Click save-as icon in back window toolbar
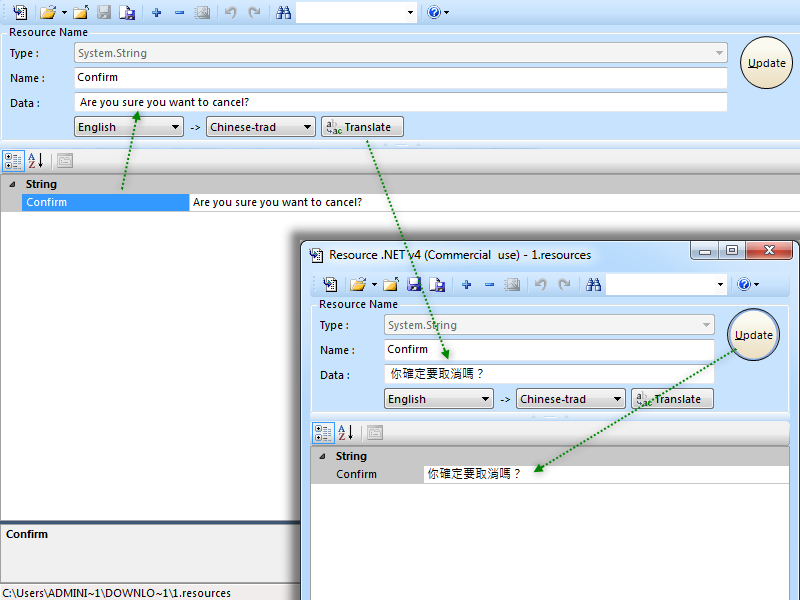 pyautogui.click(x=127, y=12)
